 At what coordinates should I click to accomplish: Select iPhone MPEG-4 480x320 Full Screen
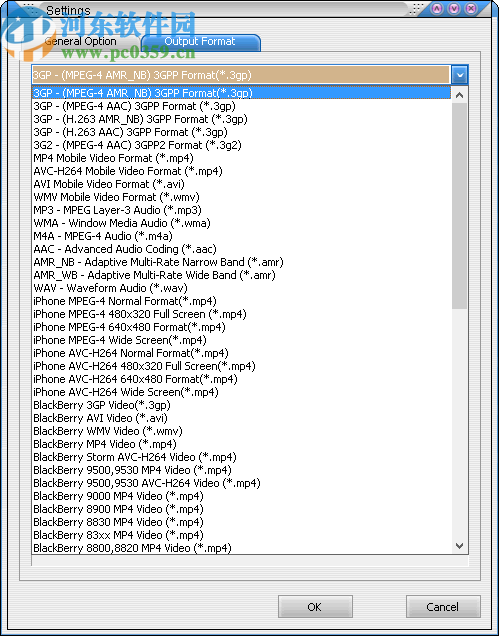[x=241, y=314]
